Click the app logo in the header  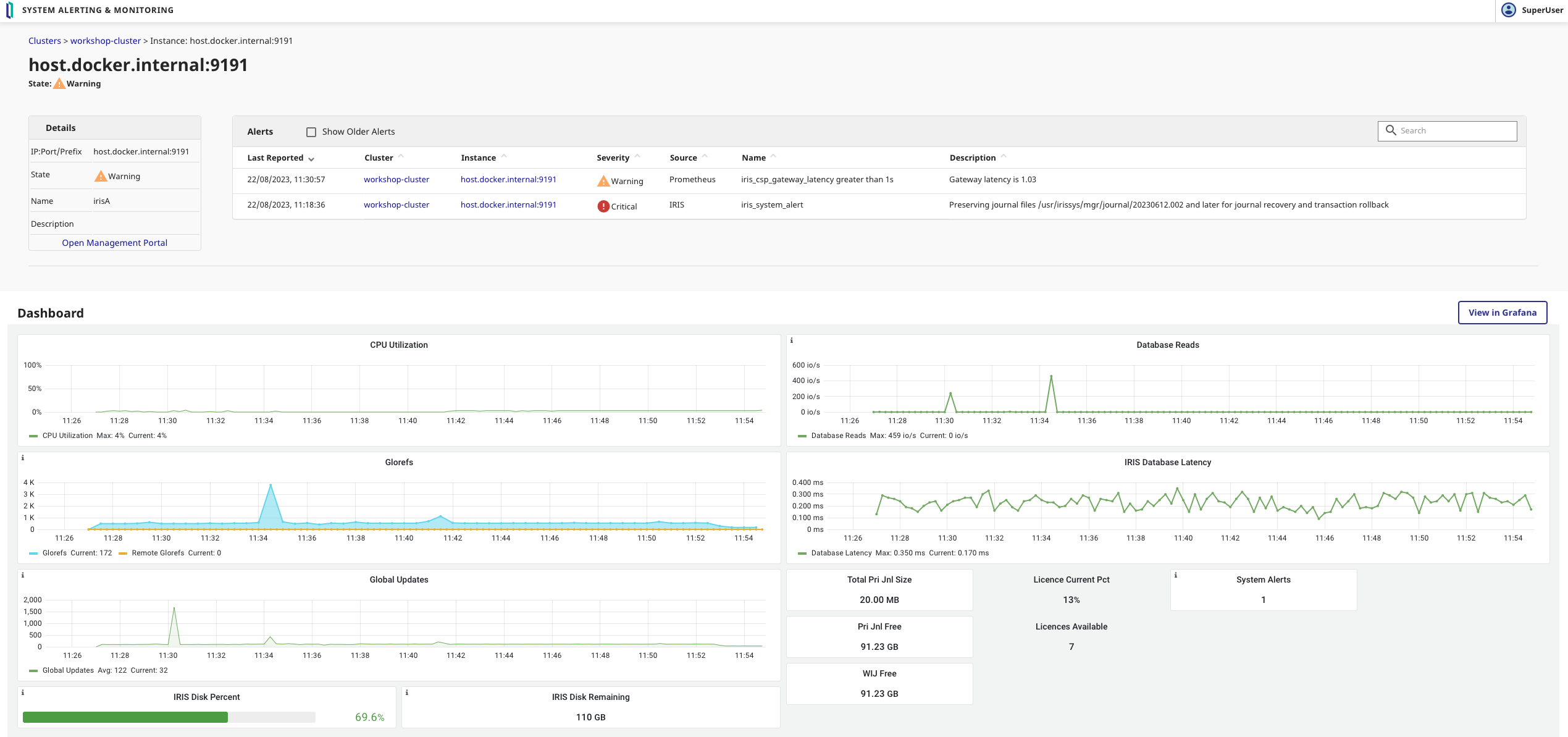9,10
